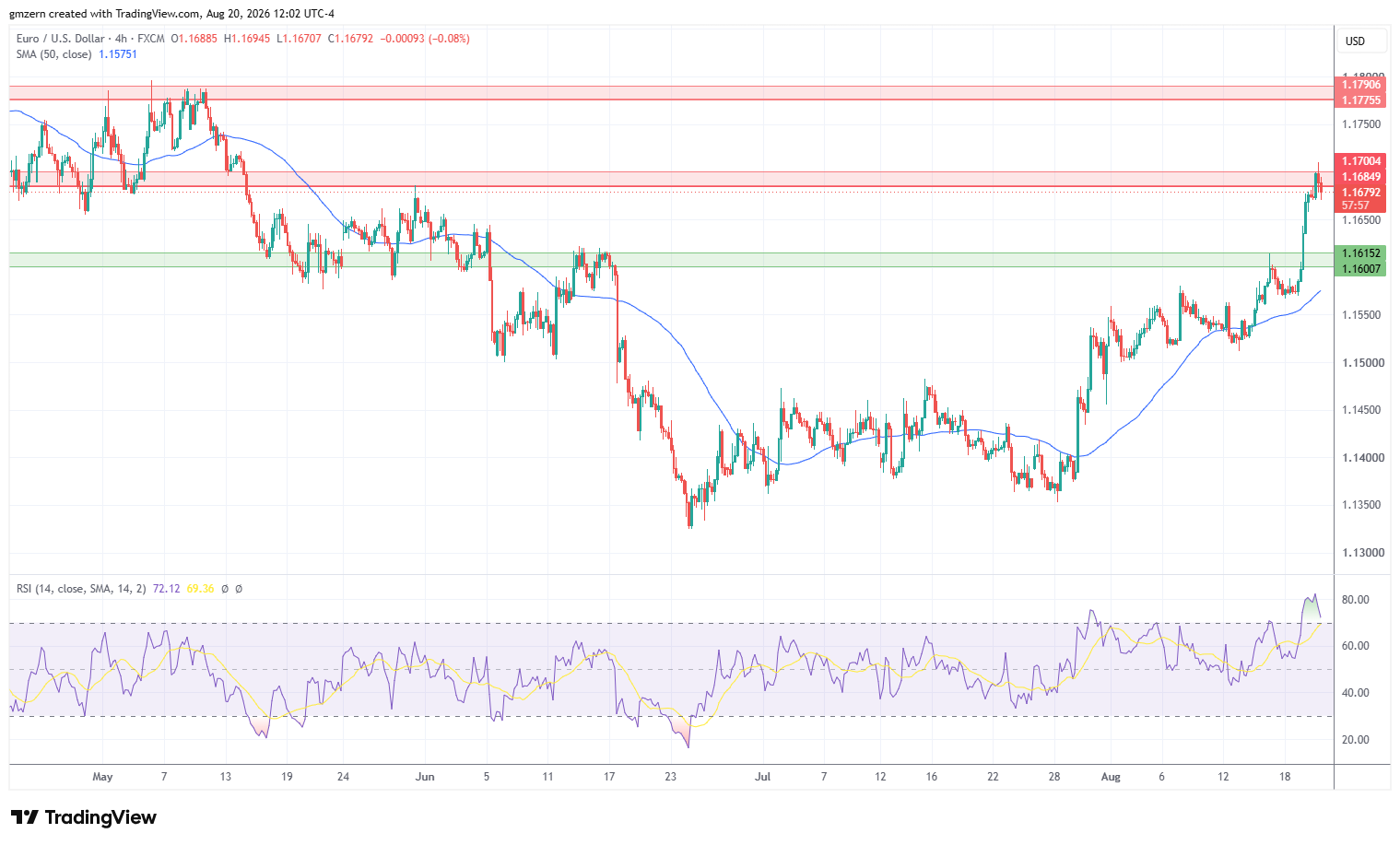Click the May label on the time axis
This screenshot has width=1400, height=845.
point(102,777)
